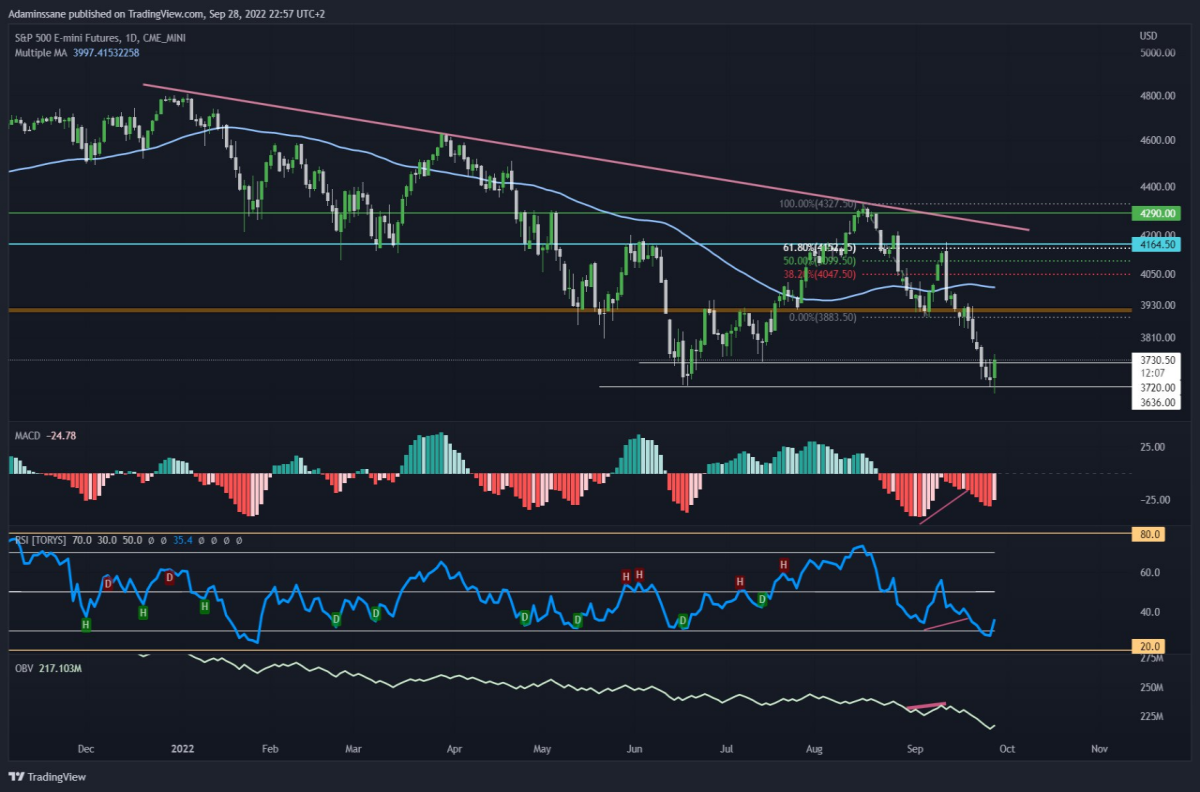Click the 3730.50 current price label

1155,360
